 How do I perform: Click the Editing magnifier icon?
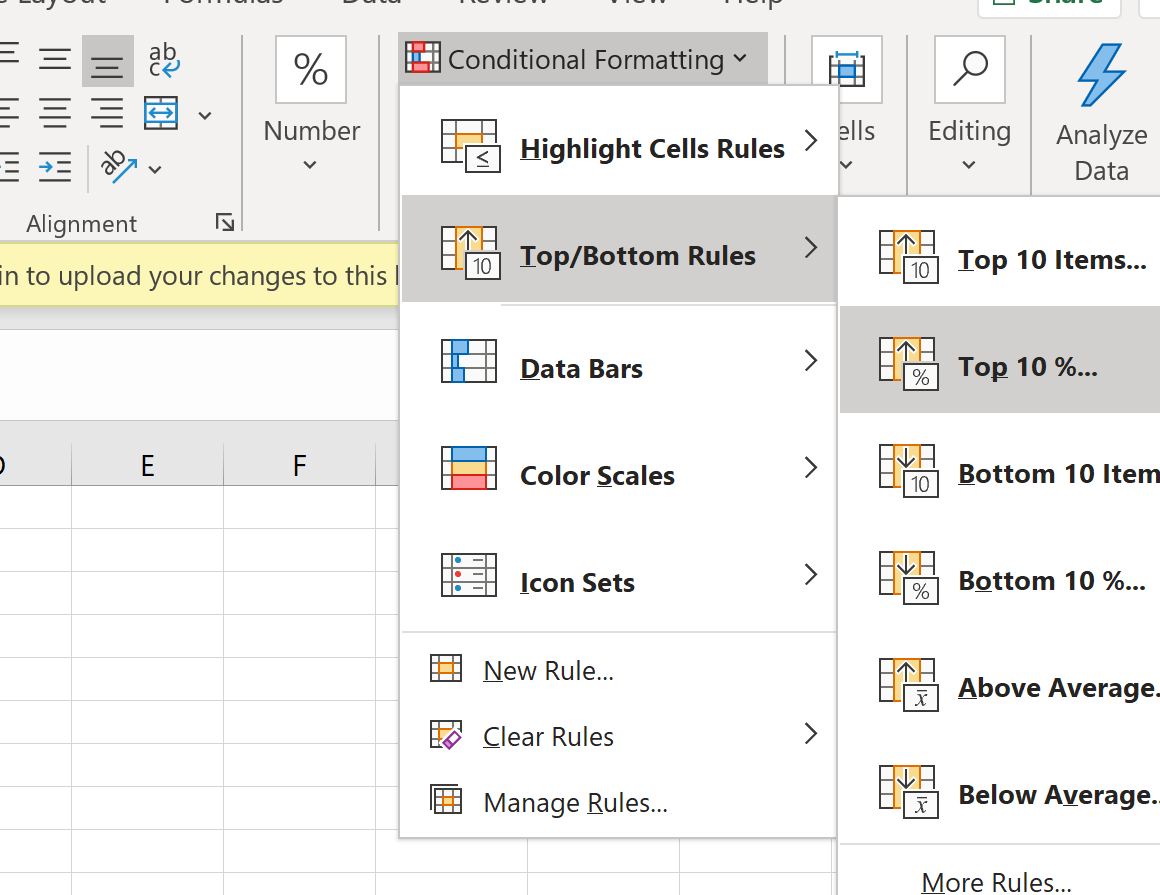point(970,70)
